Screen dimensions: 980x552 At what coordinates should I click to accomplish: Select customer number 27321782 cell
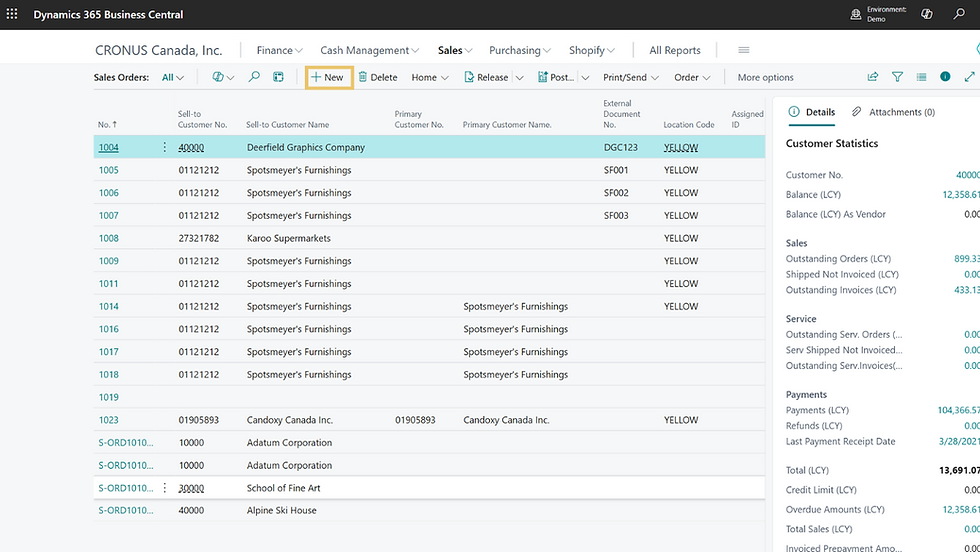coord(199,238)
